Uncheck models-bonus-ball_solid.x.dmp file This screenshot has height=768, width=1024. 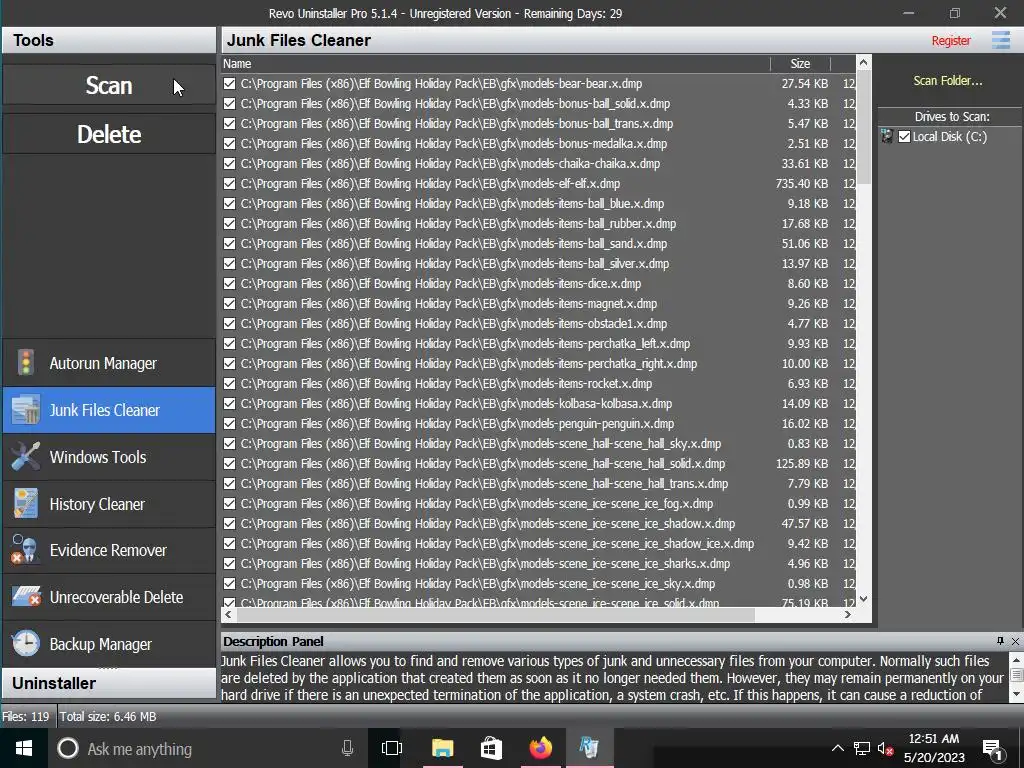tap(229, 103)
